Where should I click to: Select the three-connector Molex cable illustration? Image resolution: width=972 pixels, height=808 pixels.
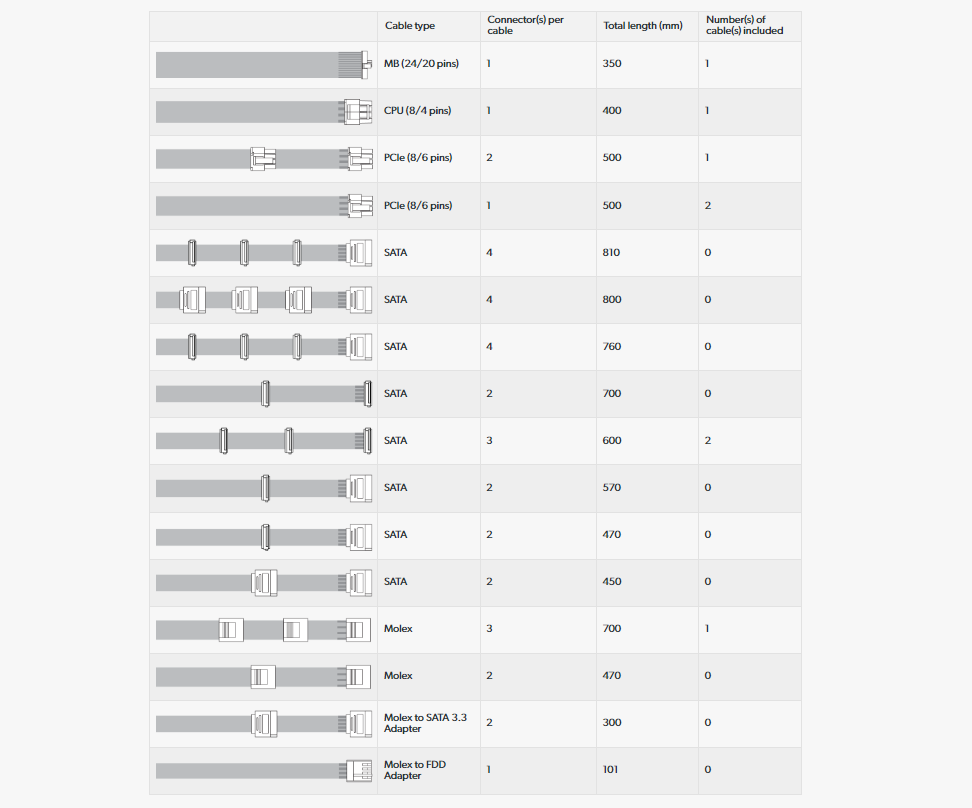264,629
